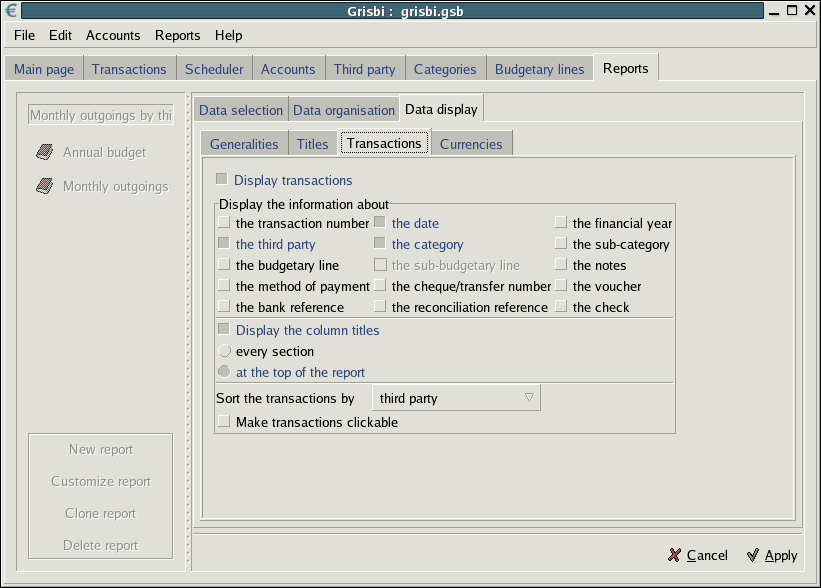Open the Accounts menu

(113, 35)
